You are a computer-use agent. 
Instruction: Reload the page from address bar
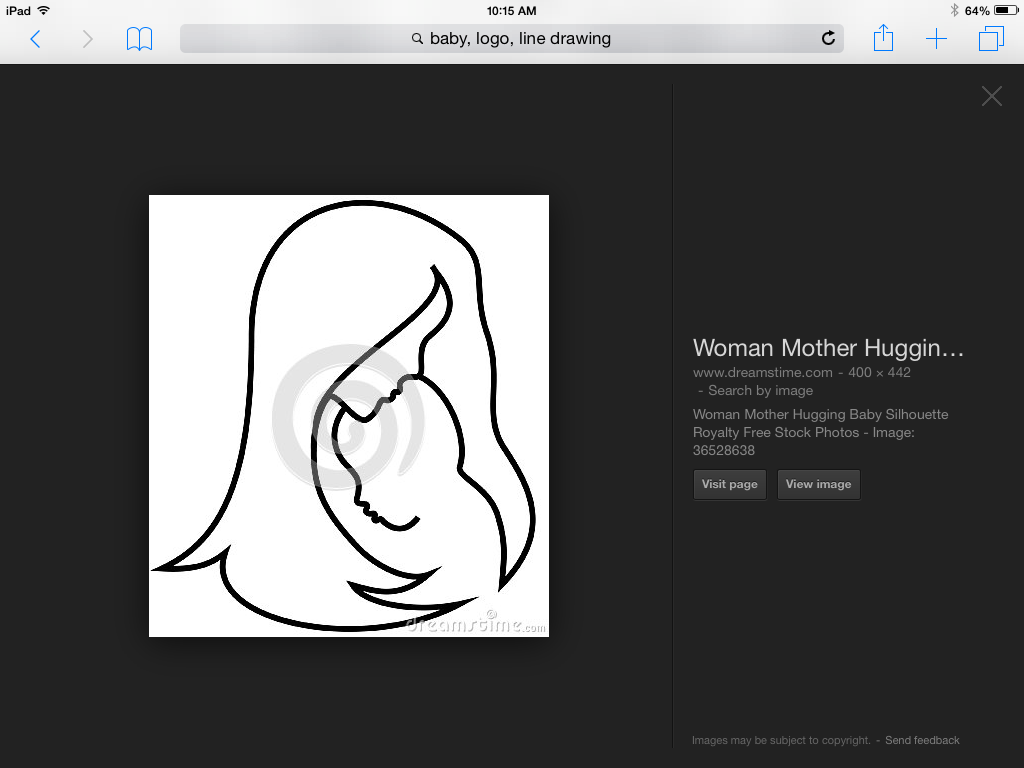(x=828, y=39)
